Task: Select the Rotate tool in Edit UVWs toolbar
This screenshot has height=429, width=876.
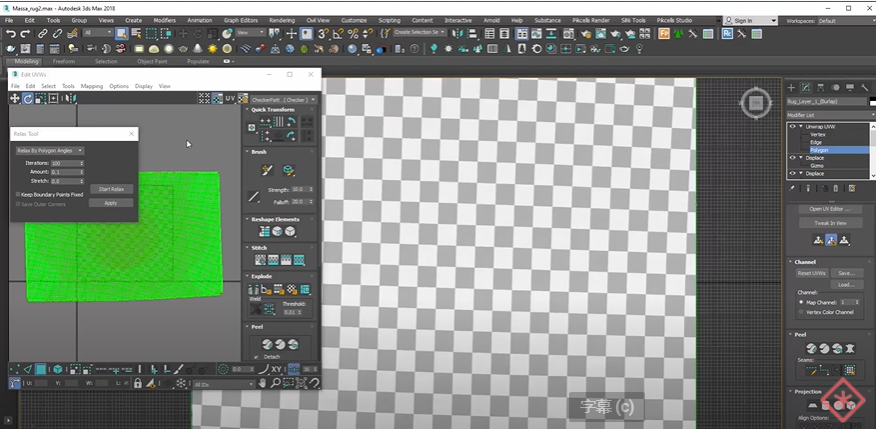Action: pos(28,98)
